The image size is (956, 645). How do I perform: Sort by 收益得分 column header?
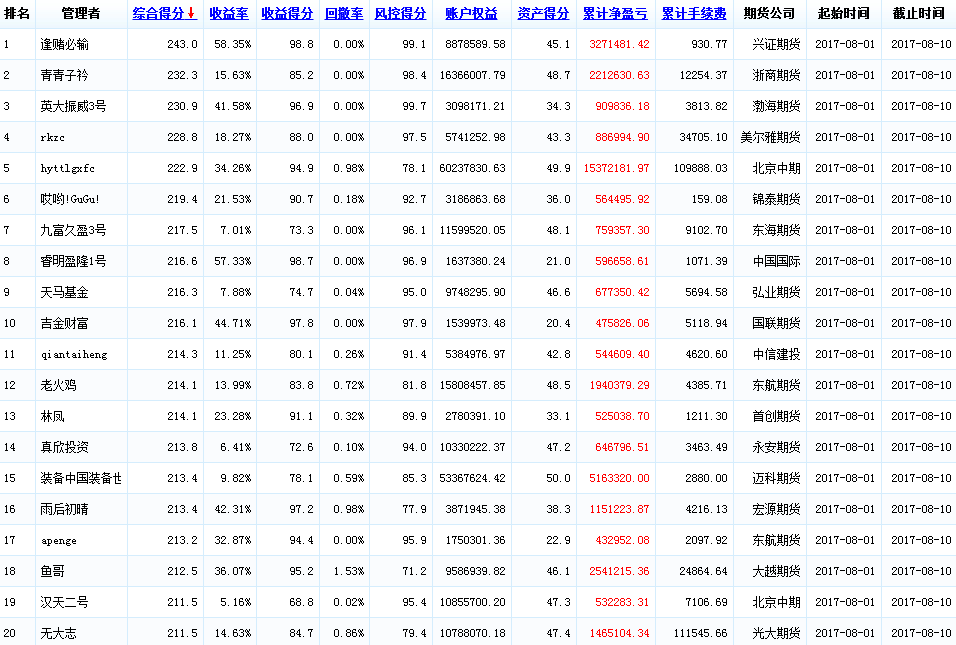pyautogui.click(x=287, y=13)
